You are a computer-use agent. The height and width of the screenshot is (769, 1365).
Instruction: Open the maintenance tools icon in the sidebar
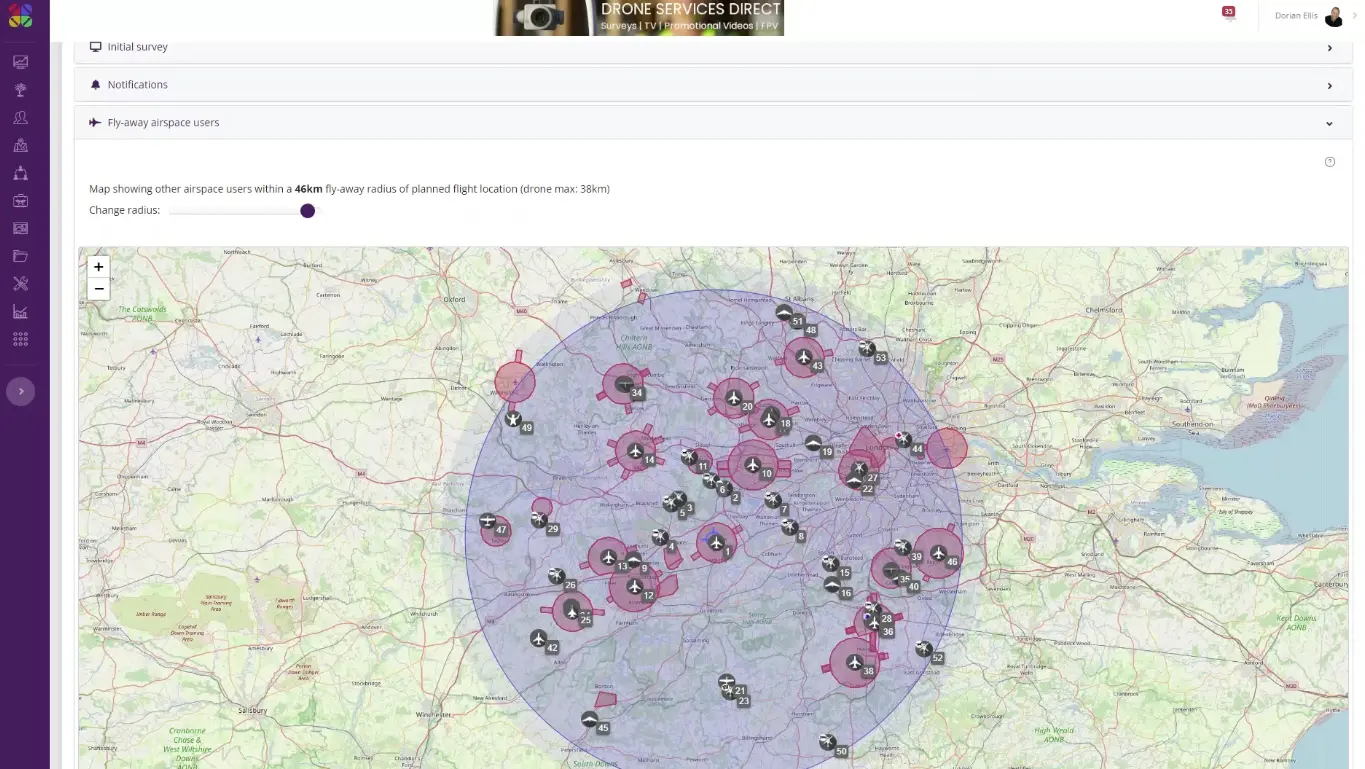[20, 284]
